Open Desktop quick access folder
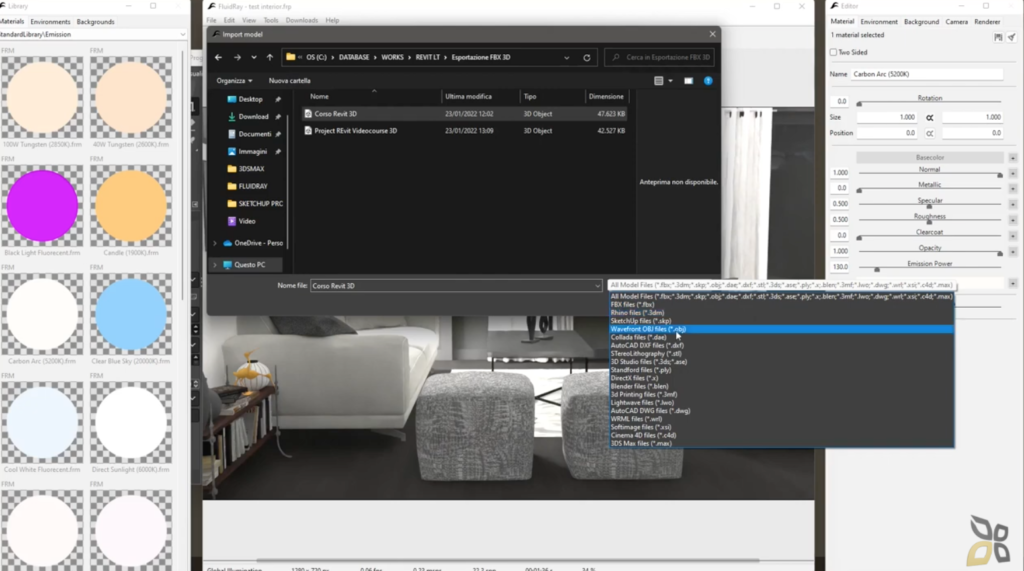This screenshot has width=1024, height=571. click(x=249, y=99)
